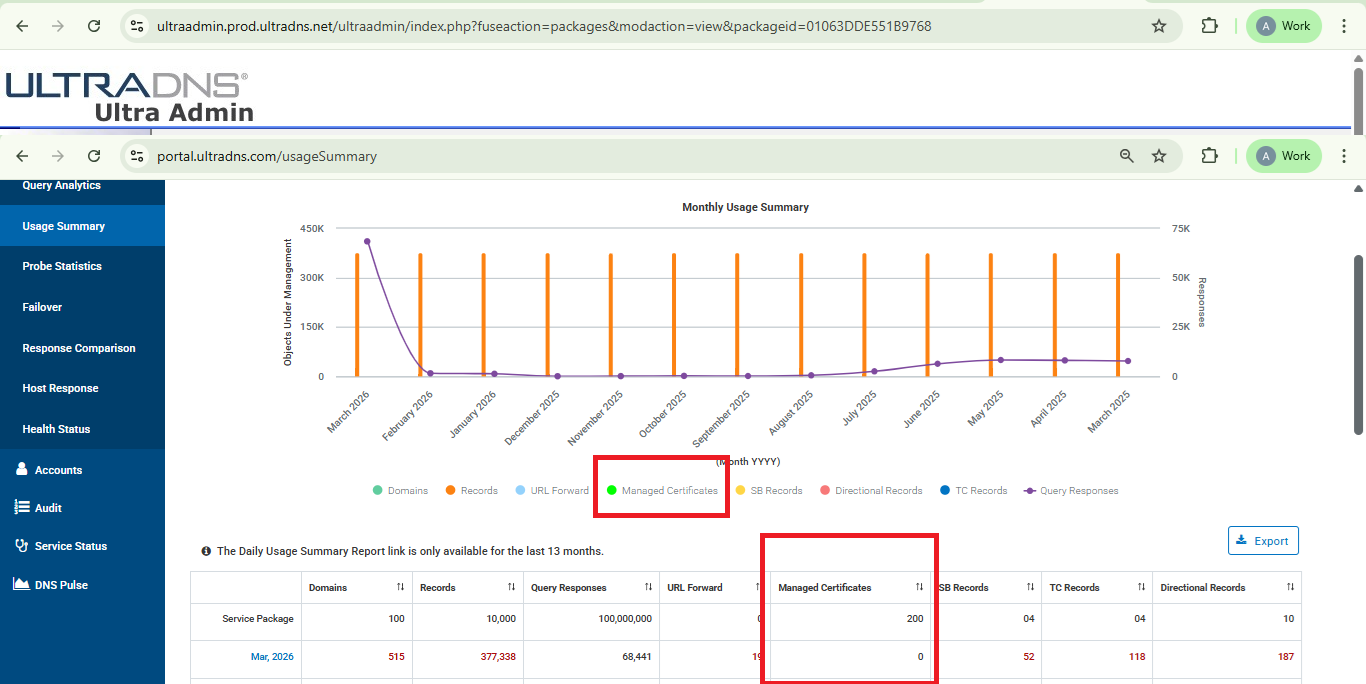Go back in the portal.ultradns.com window
This screenshot has height=684, width=1366.
[22, 156]
